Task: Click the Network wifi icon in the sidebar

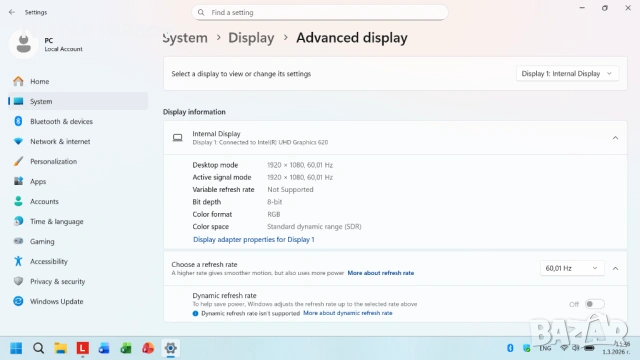Action: 18,141
